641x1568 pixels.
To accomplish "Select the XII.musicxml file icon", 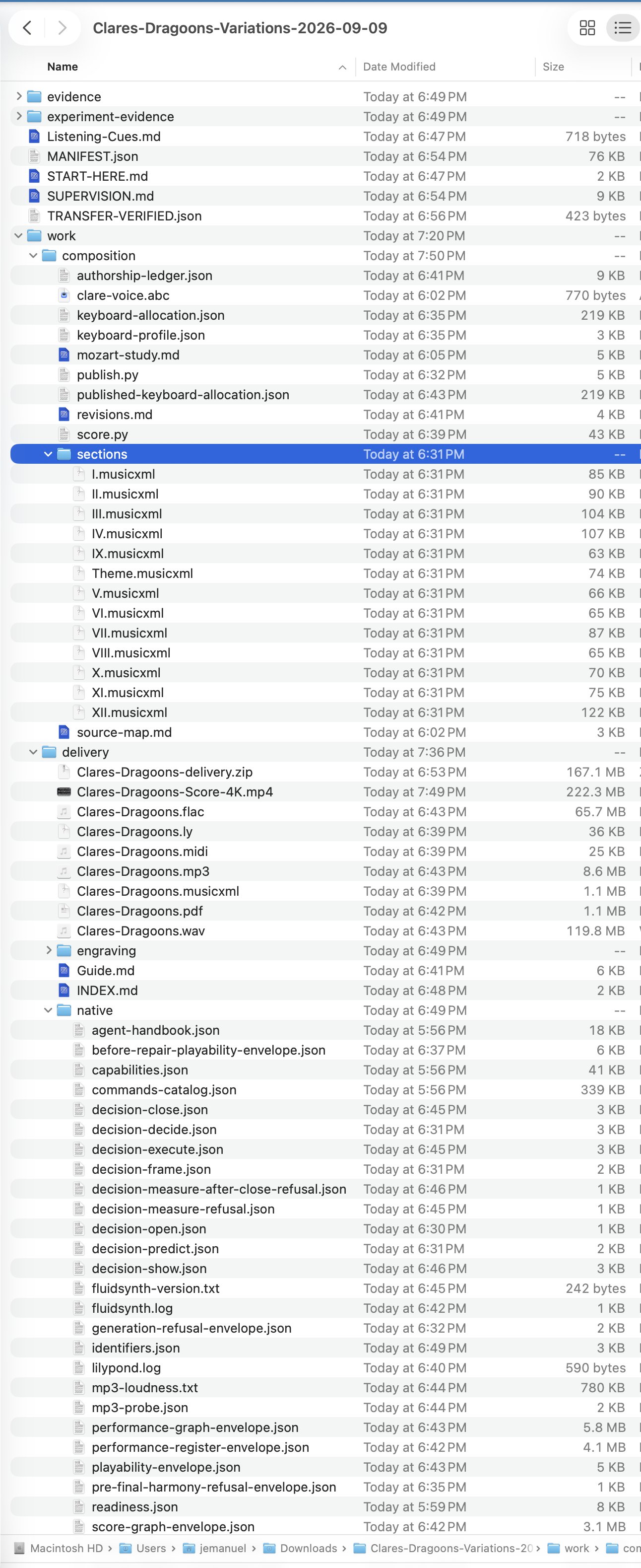I will point(79,712).
